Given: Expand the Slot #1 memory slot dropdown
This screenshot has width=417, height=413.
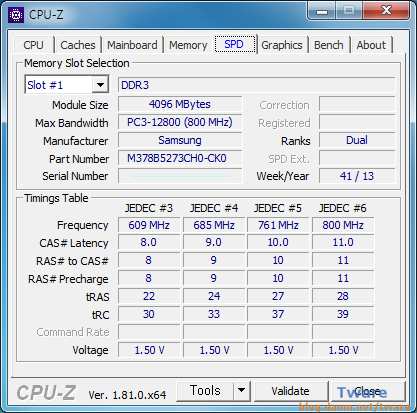Looking at the screenshot, I should point(100,85).
